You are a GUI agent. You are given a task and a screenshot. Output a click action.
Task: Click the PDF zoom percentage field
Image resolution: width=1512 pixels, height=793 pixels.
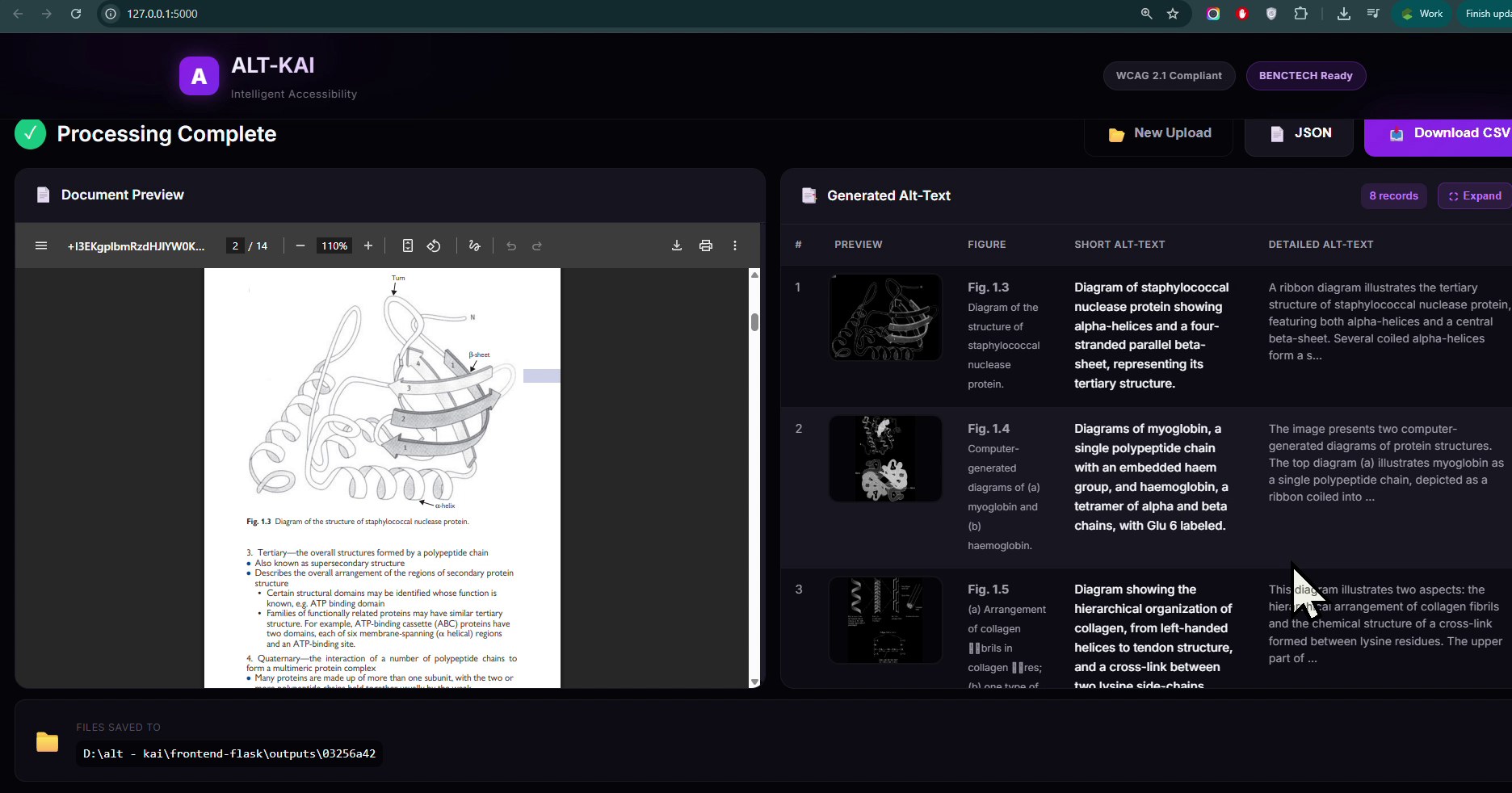(x=334, y=245)
